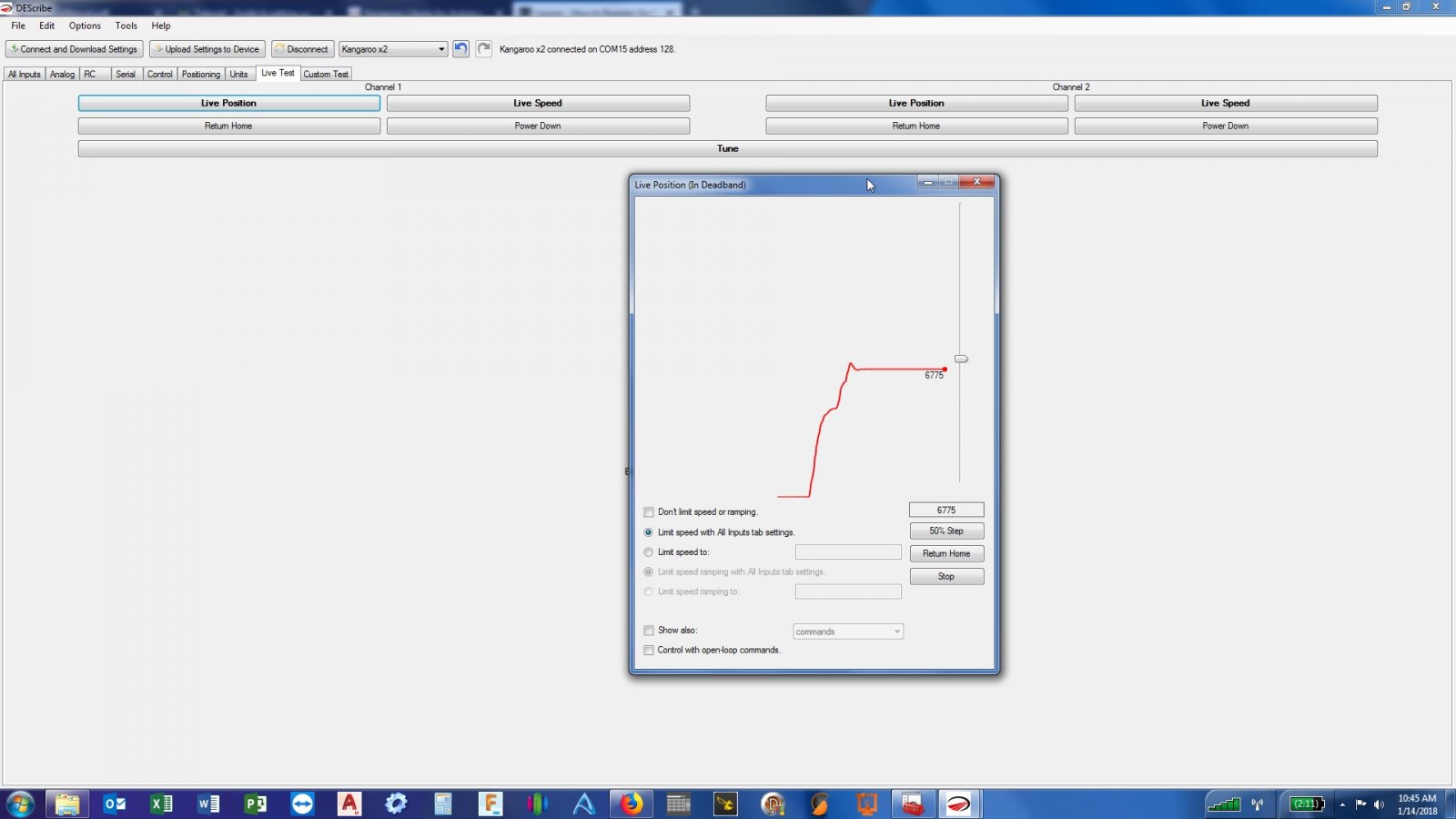The width and height of the screenshot is (1456, 819).
Task: Enable "Control with open-loop commands" checkbox
Action: pyautogui.click(x=649, y=651)
